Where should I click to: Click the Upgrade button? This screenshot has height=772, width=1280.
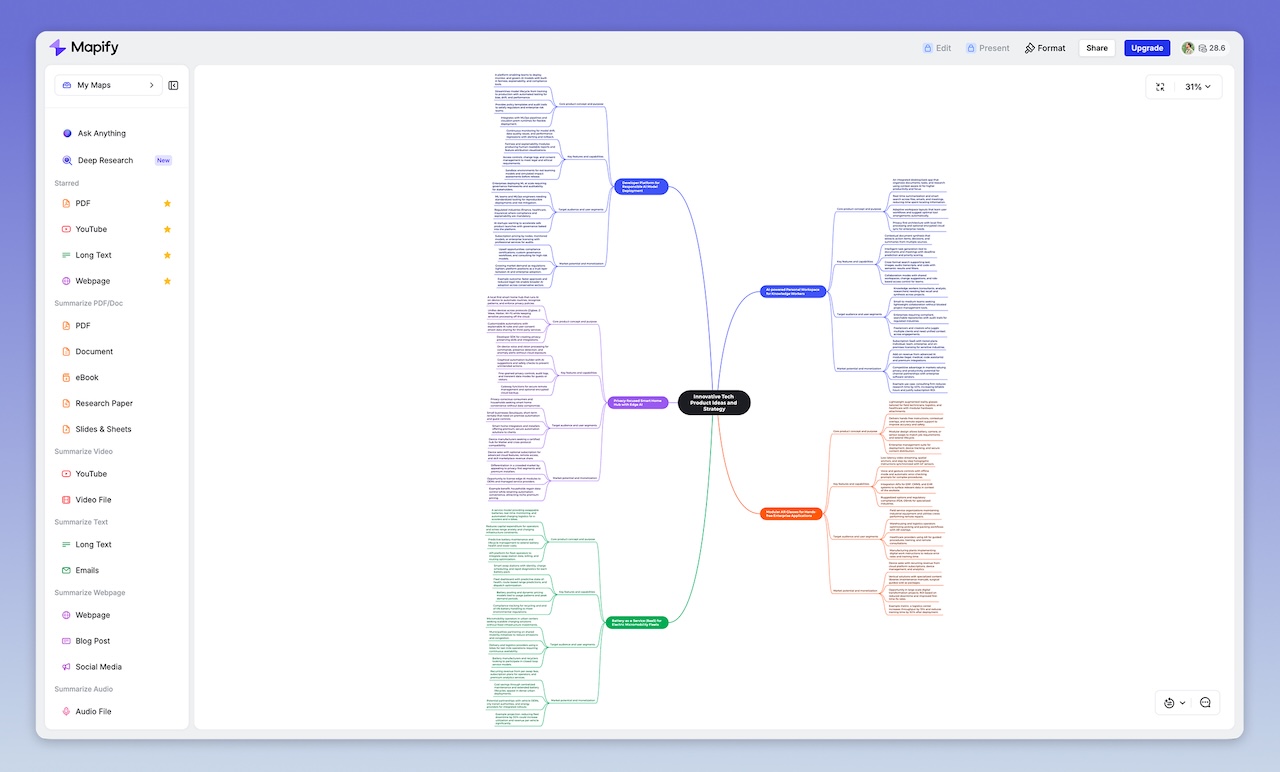click(1146, 47)
